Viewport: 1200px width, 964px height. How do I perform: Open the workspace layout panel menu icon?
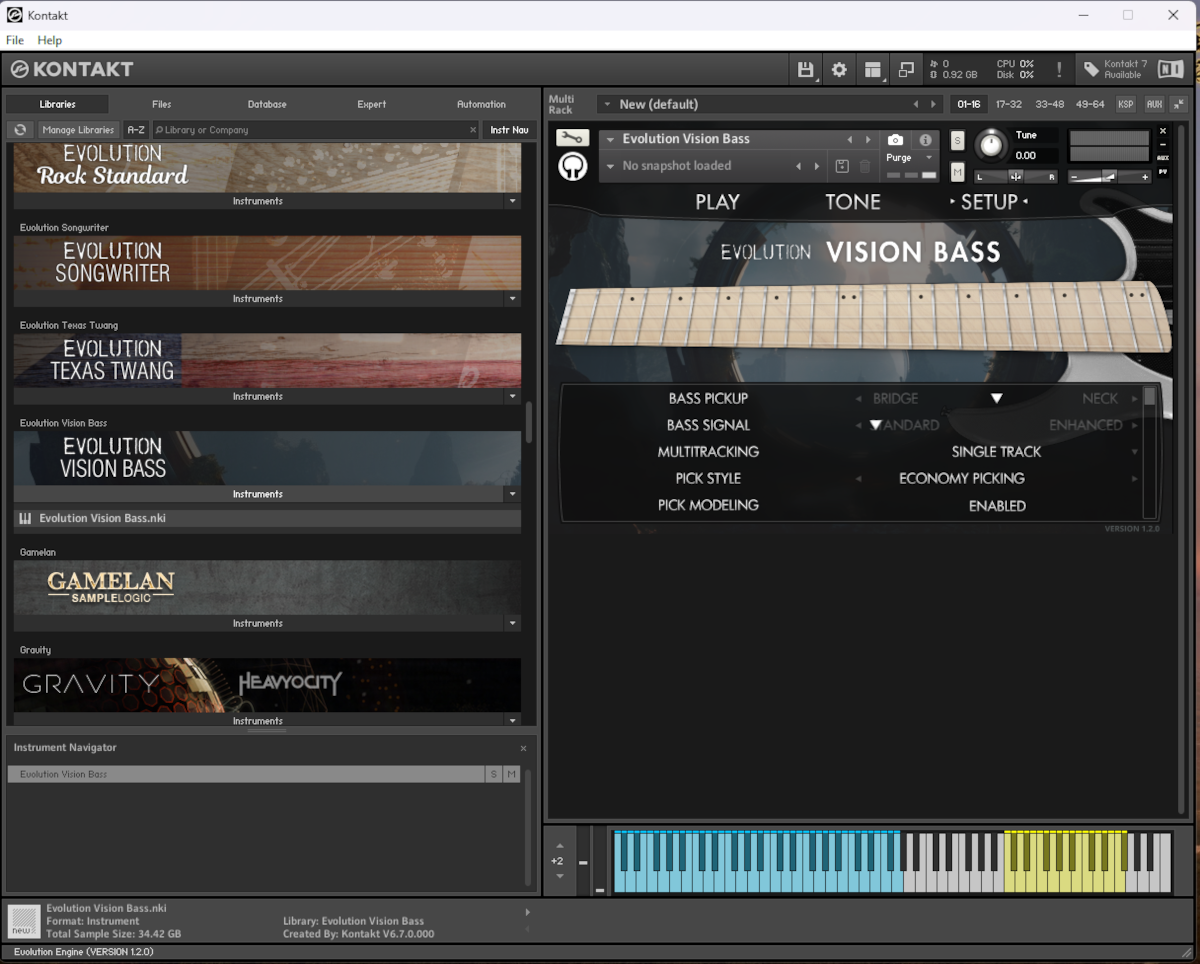point(873,69)
